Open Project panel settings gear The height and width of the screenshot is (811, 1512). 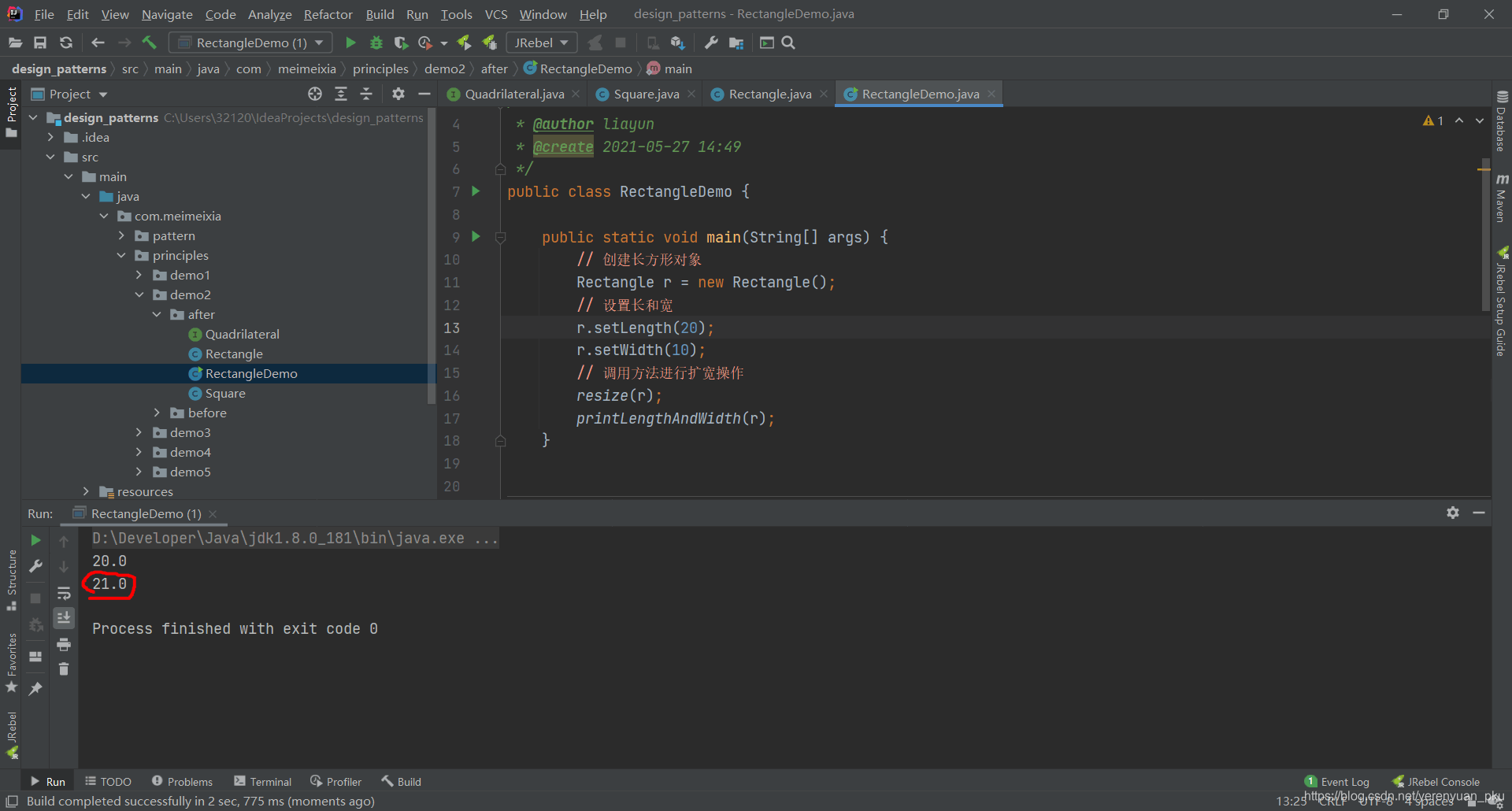(x=398, y=94)
